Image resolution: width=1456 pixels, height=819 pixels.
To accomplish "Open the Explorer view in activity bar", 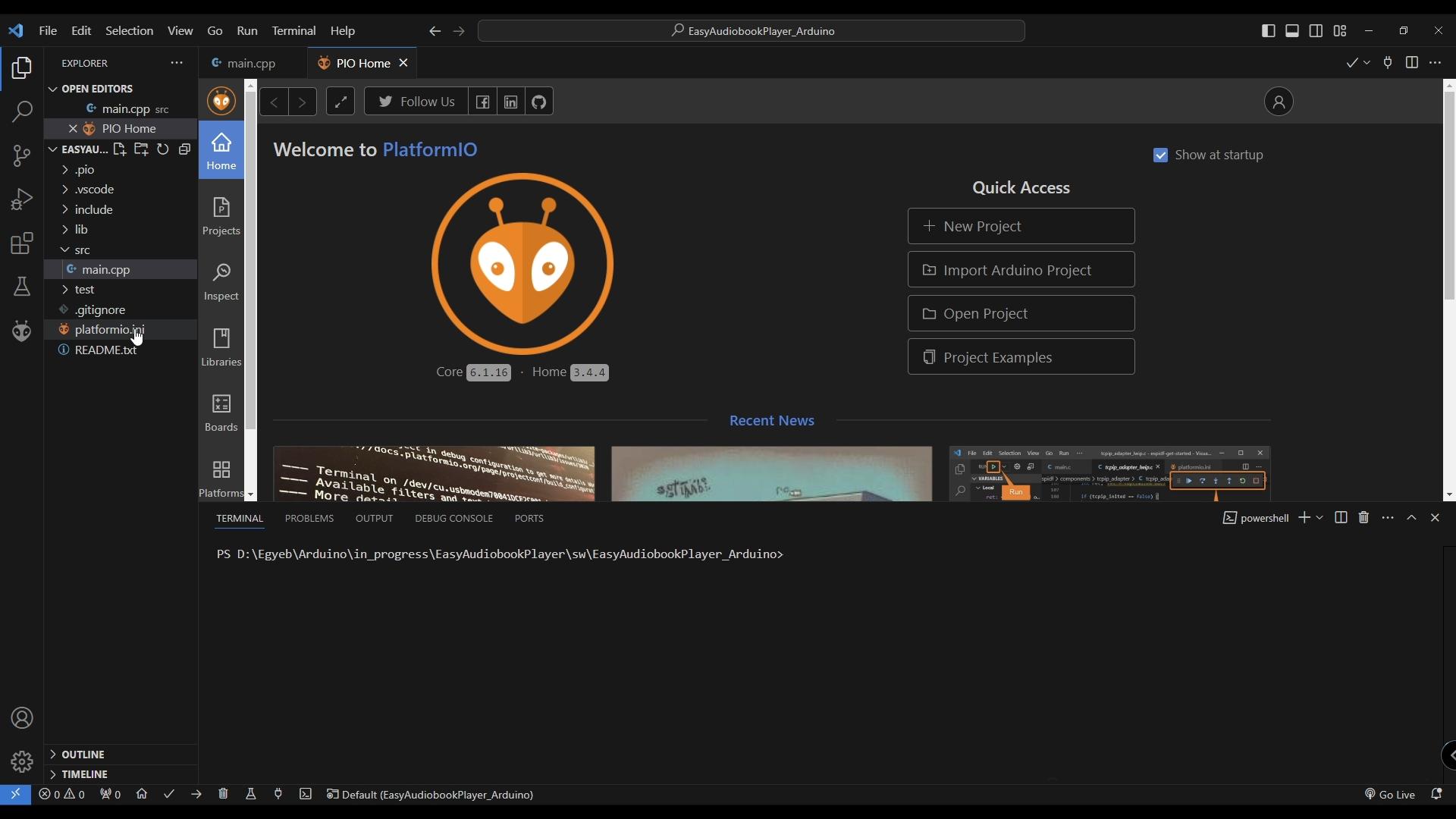I will pyautogui.click(x=22, y=68).
